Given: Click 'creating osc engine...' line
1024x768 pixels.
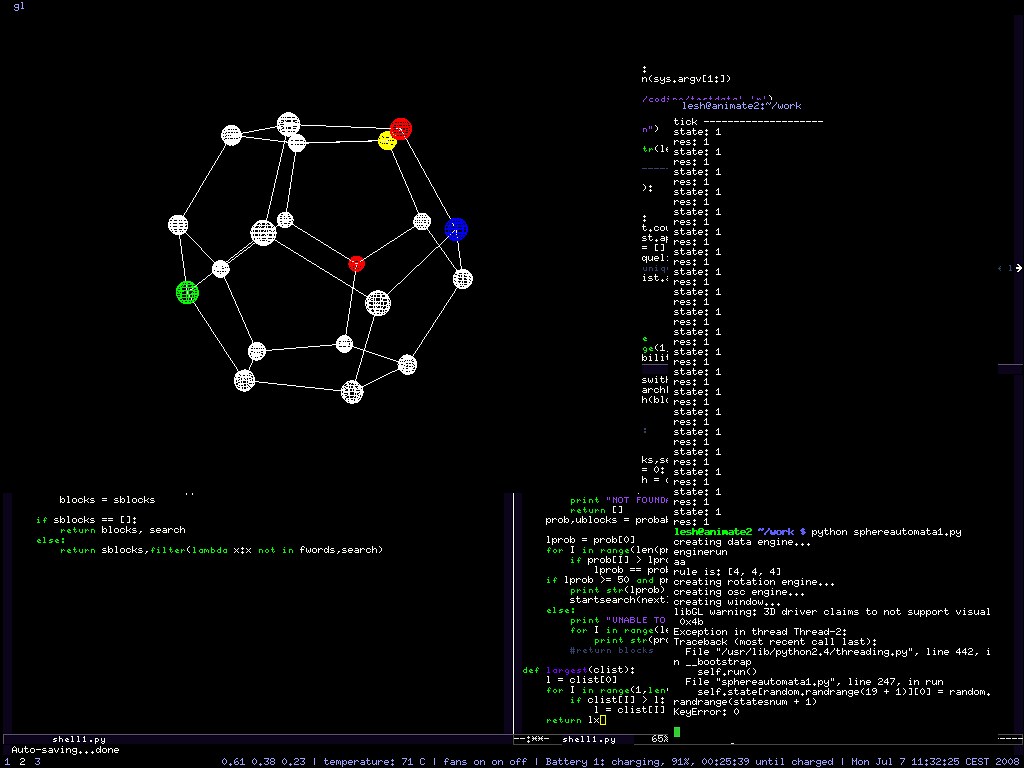Looking at the screenshot, I should [x=739, y=592].
